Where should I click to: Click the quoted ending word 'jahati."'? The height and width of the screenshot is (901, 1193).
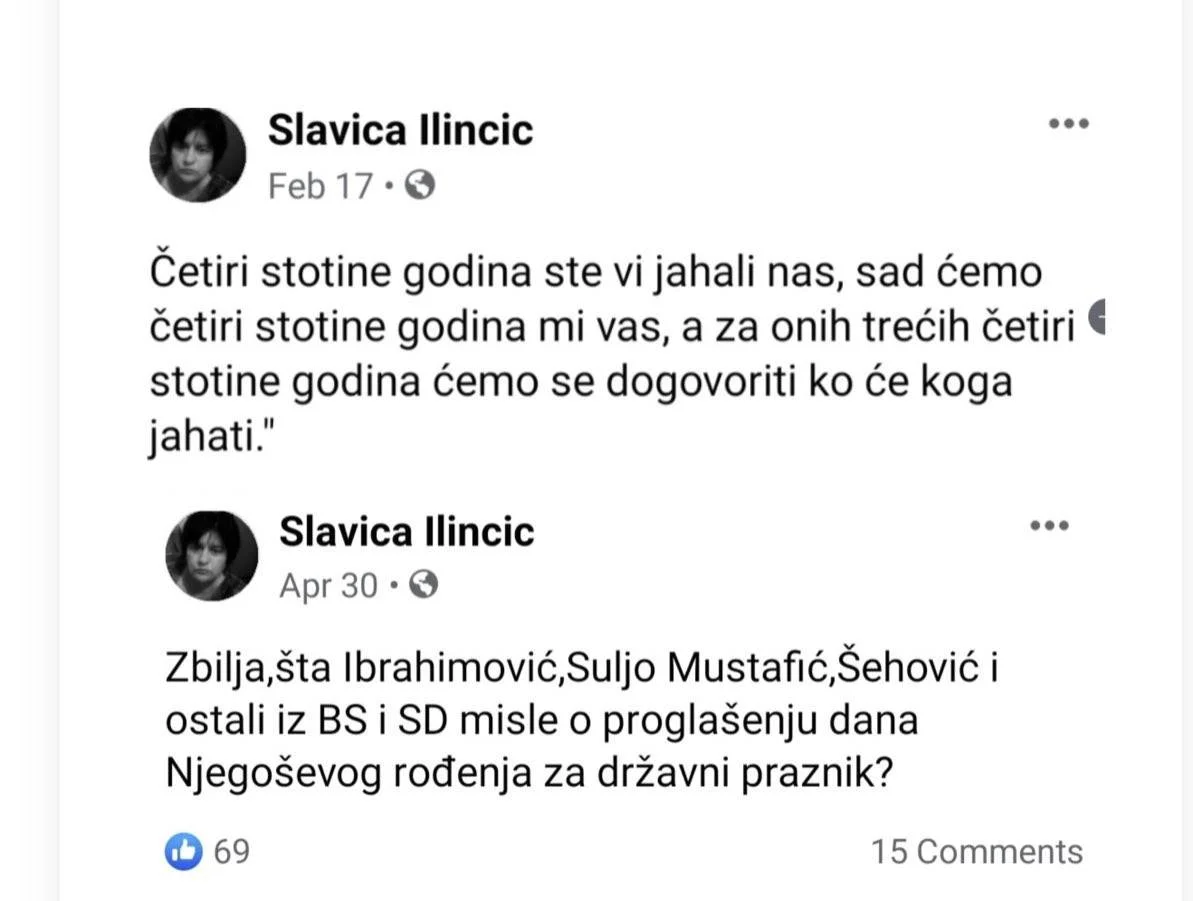[x=211, y=437]
